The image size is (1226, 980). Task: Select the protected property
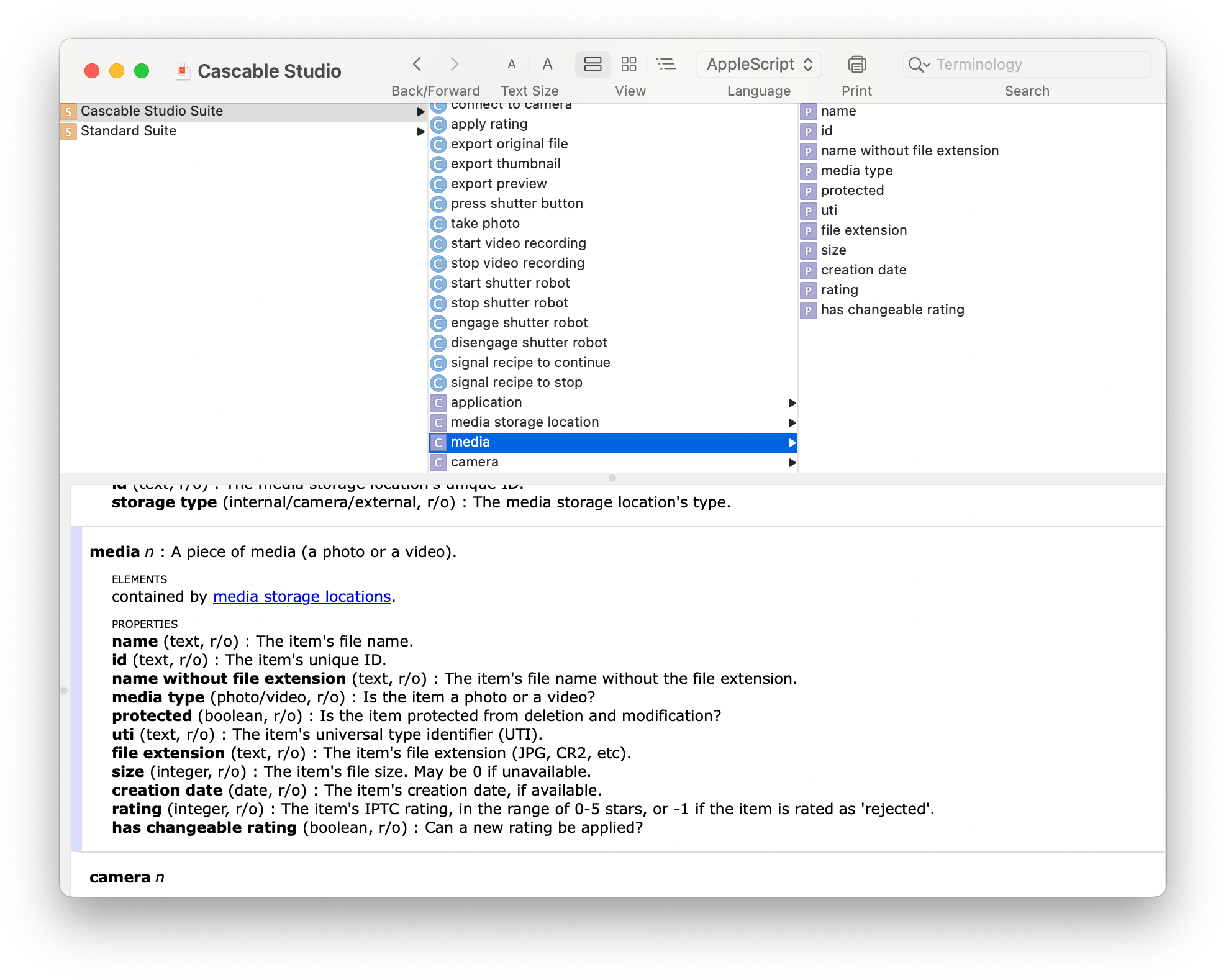[x=982, y=191]
